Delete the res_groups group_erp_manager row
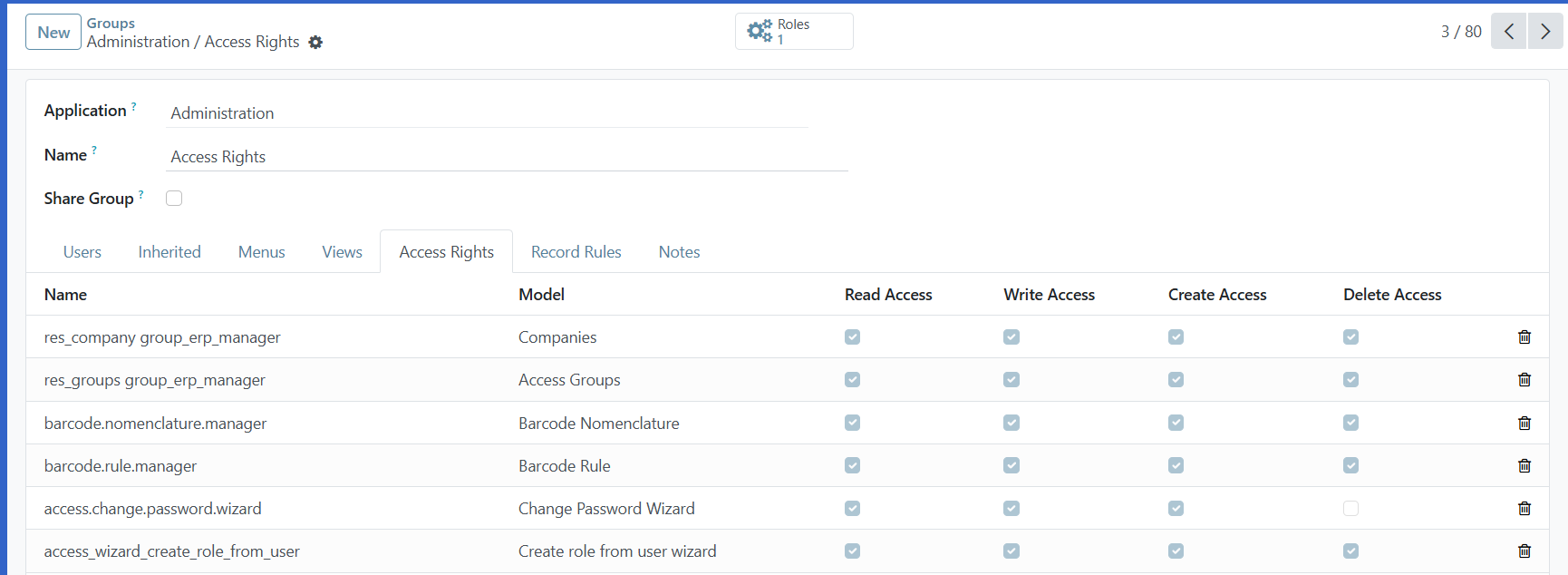 click(x=1524, y=379)
